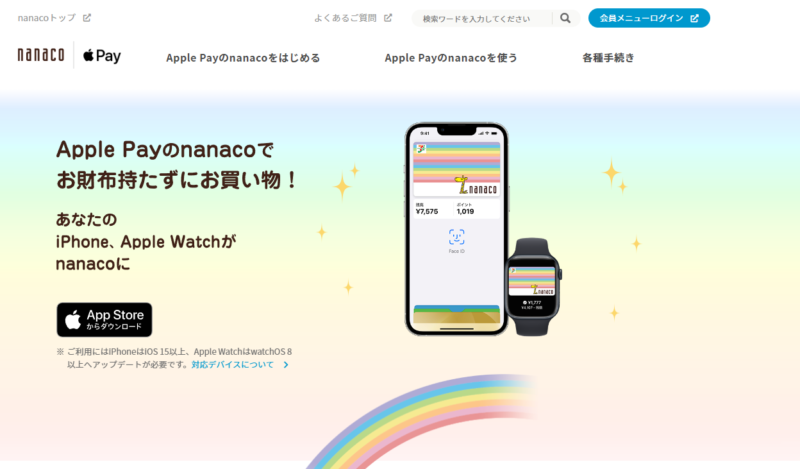Click external link icon next to よくあるご質問
This screenshot has height=469, width=800.
tap(388, 18)
